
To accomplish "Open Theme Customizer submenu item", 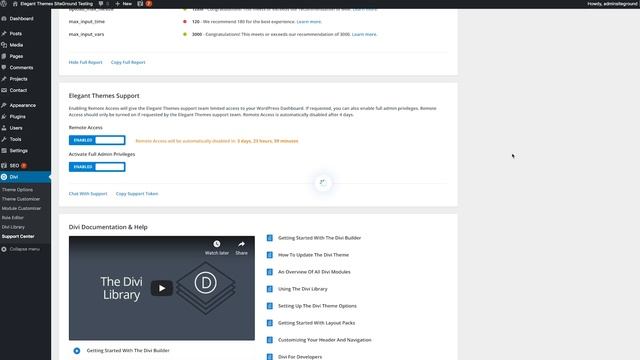I will [21, 199].
